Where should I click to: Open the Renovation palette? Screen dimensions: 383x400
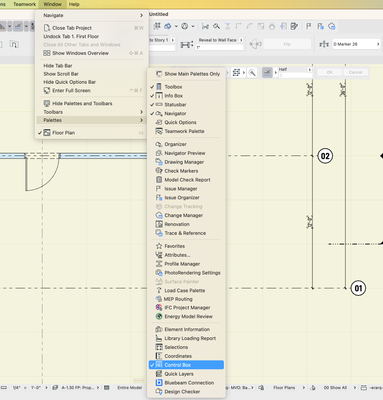(186, 224)
